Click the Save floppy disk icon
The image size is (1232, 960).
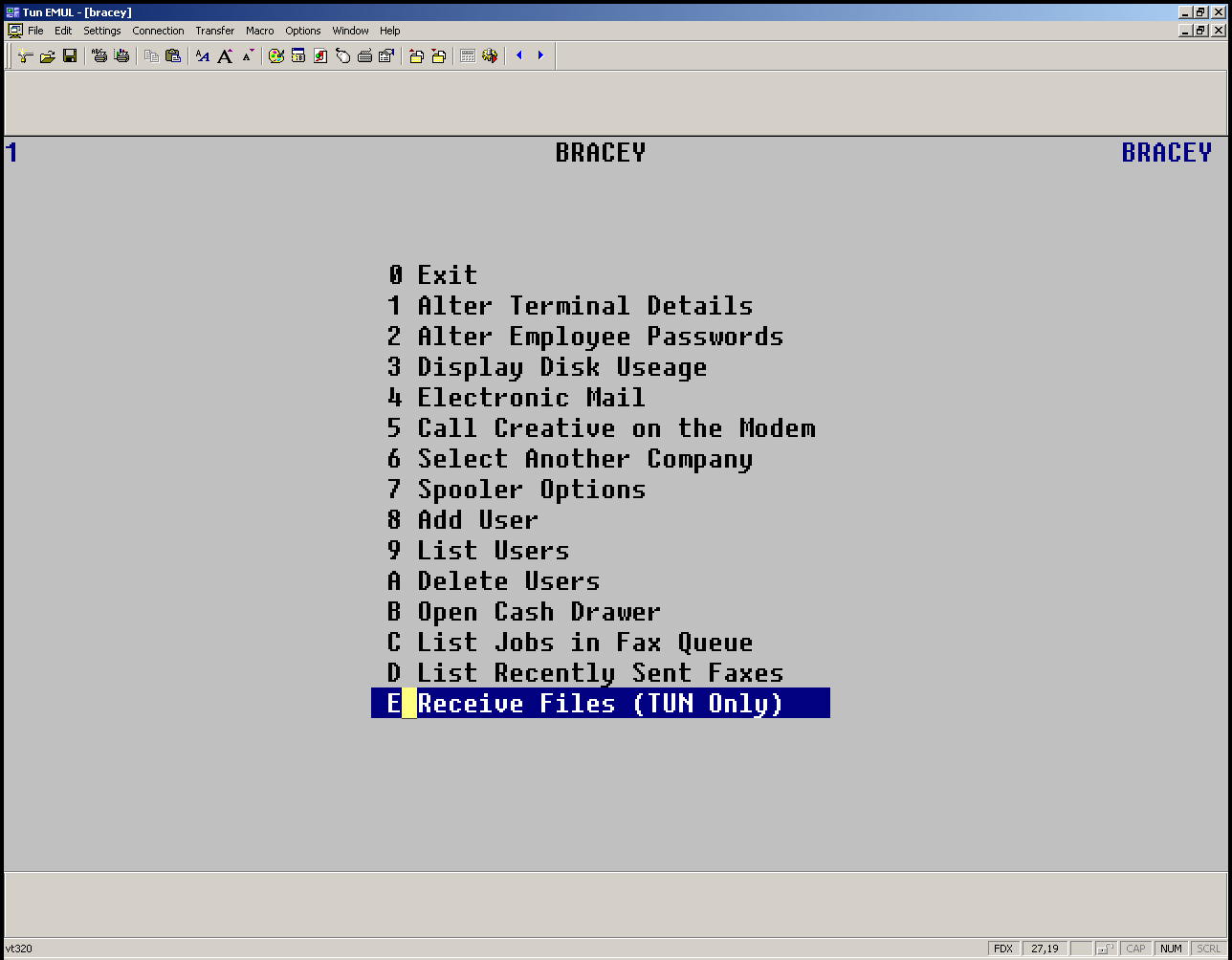(70, 56)
